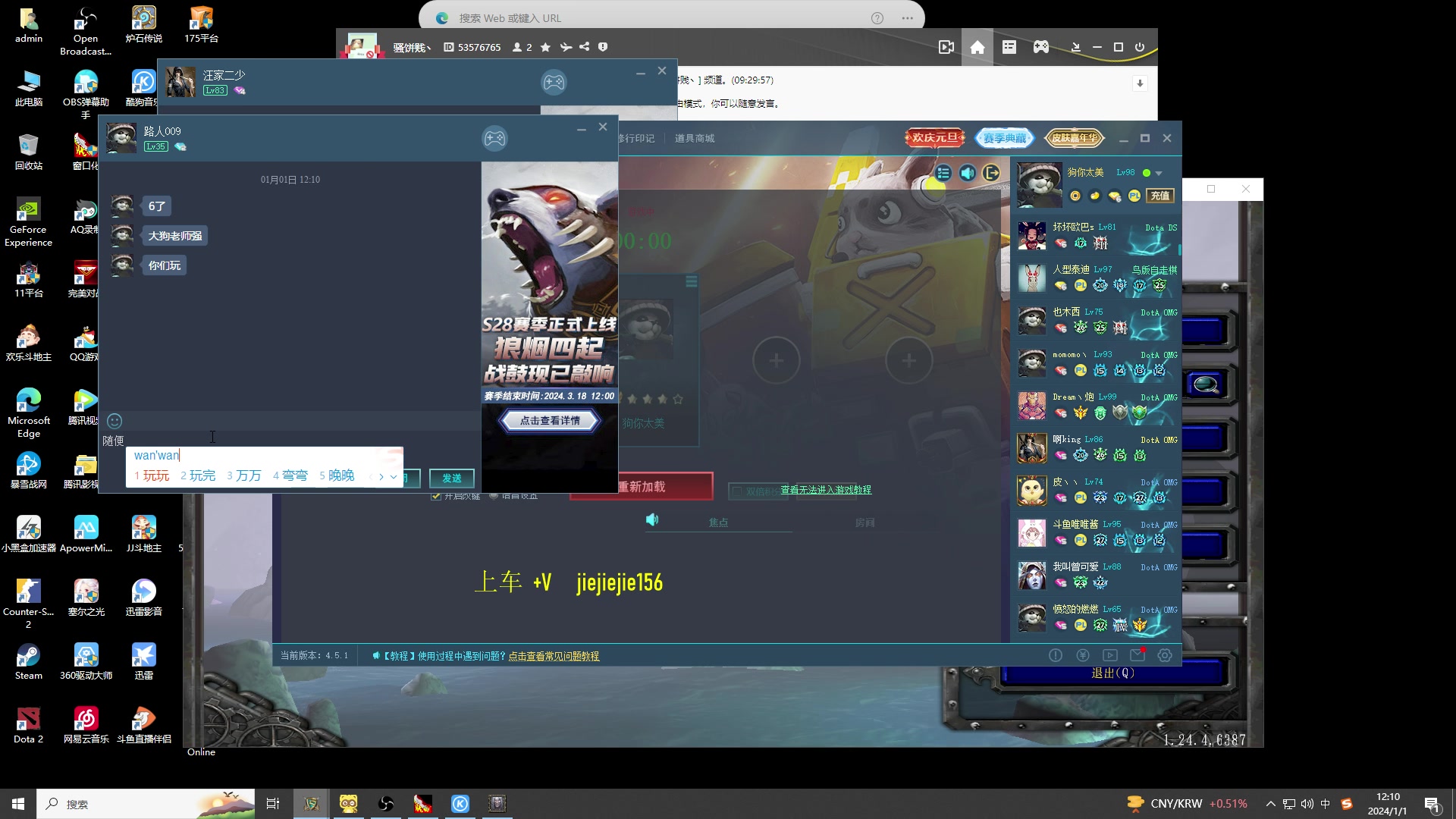Click yen currency icon in bottom bar
The height and width of the screenshot is (819, 1456).
(1083, 655)
